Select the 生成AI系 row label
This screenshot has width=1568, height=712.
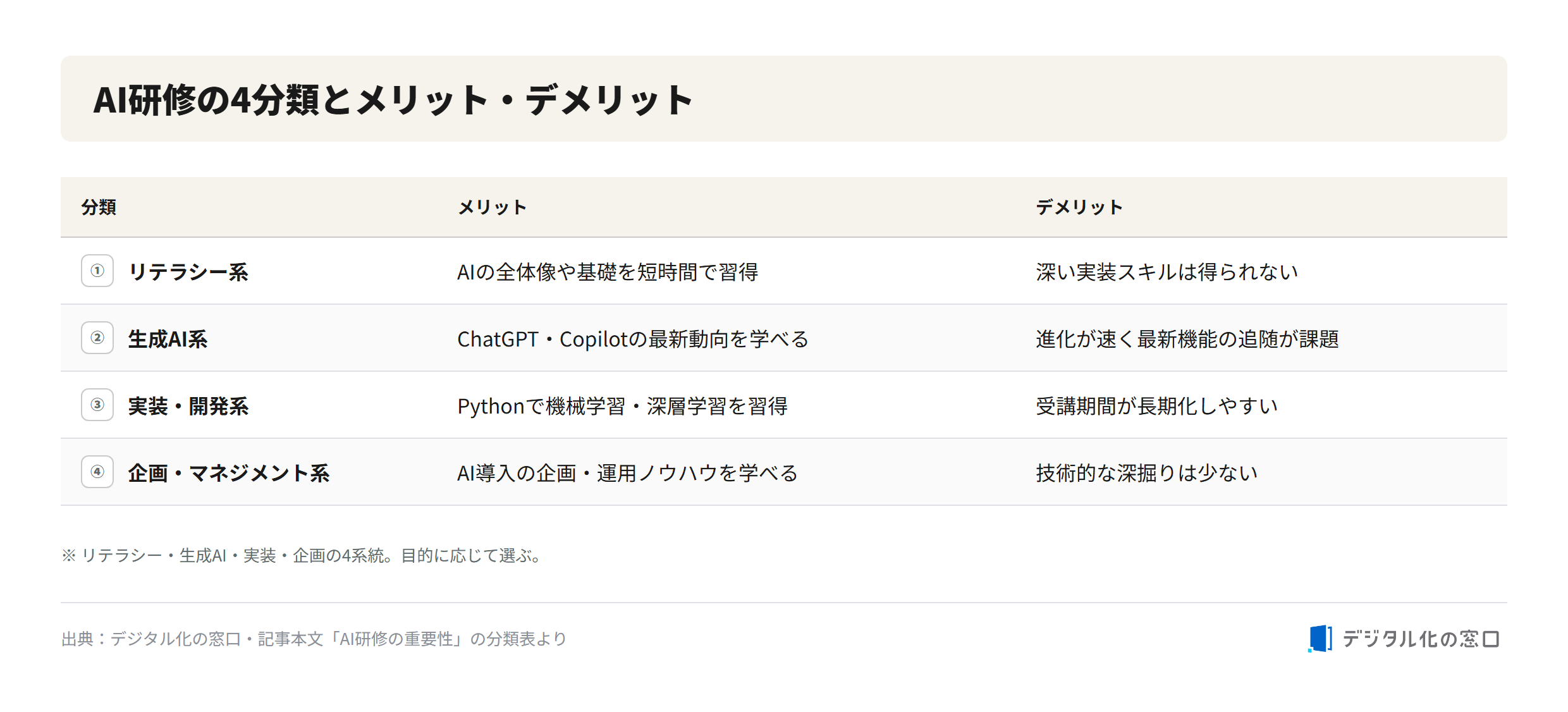168,339
